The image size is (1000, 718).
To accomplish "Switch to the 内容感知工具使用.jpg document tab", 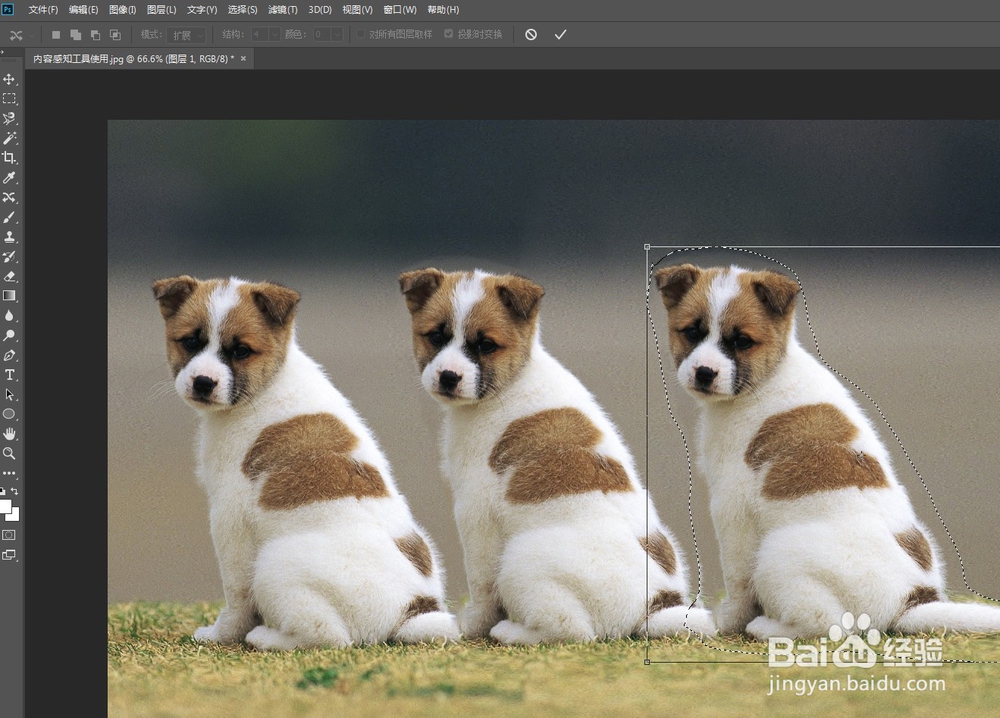I will 133,59.
